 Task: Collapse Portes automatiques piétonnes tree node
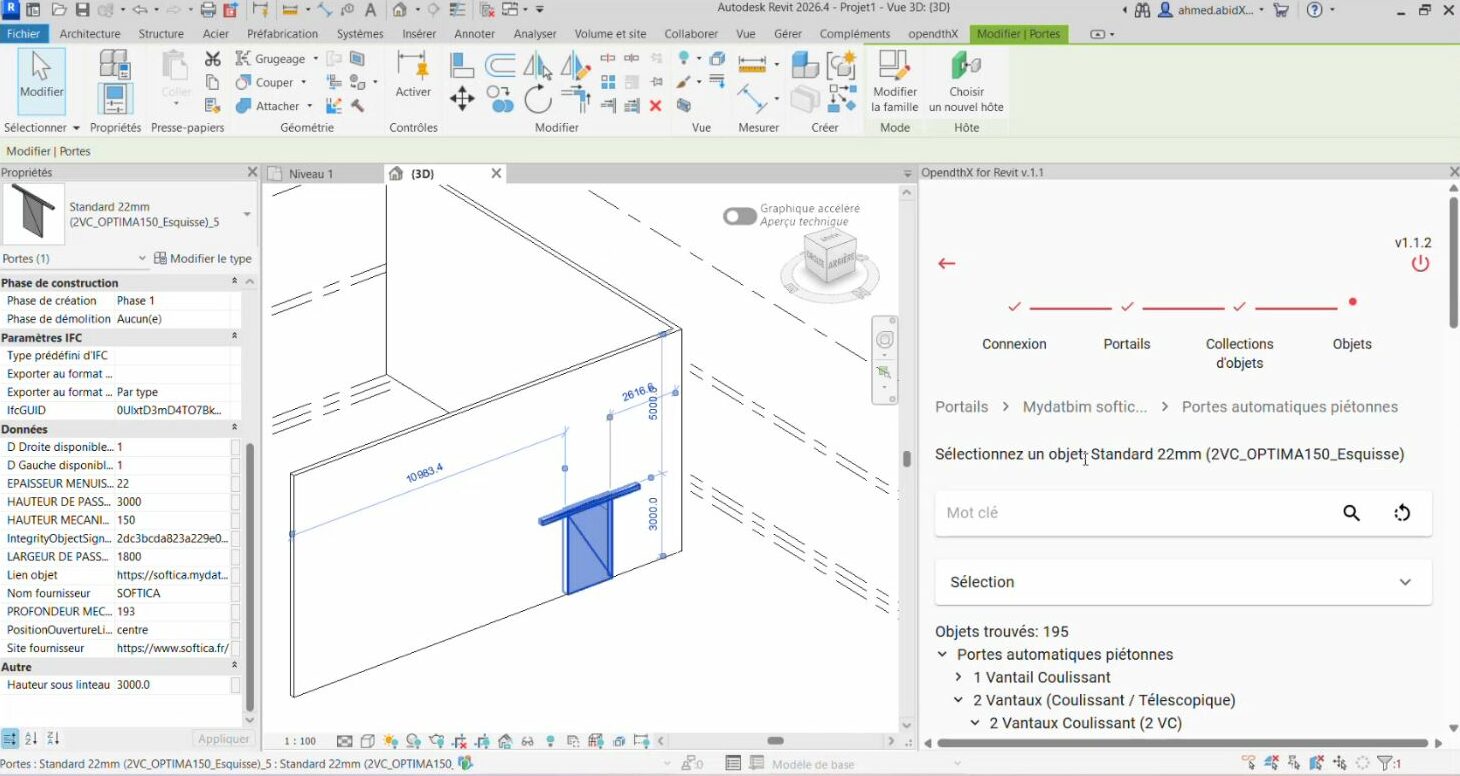[942, 655]
